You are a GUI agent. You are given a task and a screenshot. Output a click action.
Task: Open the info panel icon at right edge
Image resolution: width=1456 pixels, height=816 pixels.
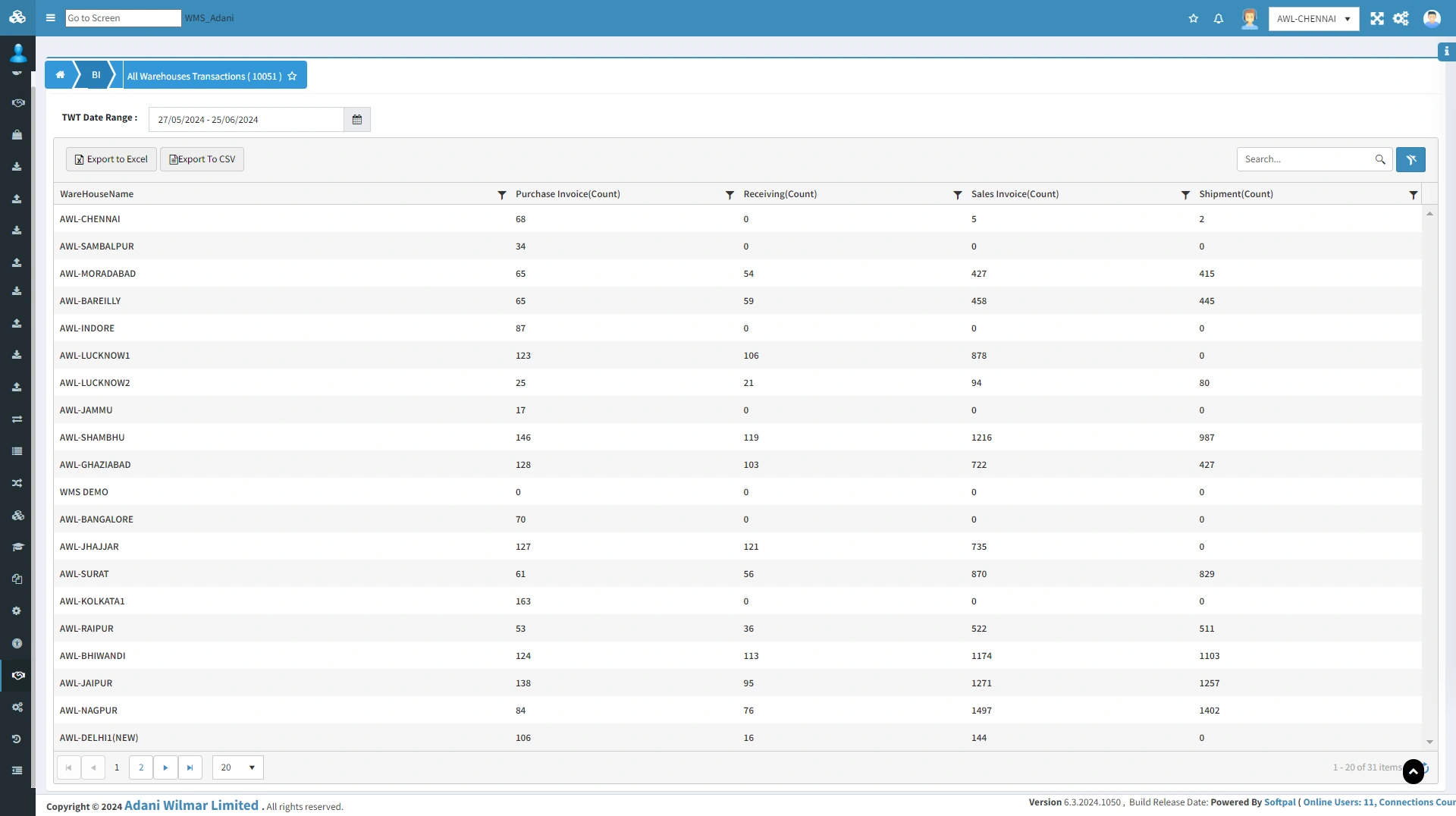pyautogui.click(x=1447, y=52)
